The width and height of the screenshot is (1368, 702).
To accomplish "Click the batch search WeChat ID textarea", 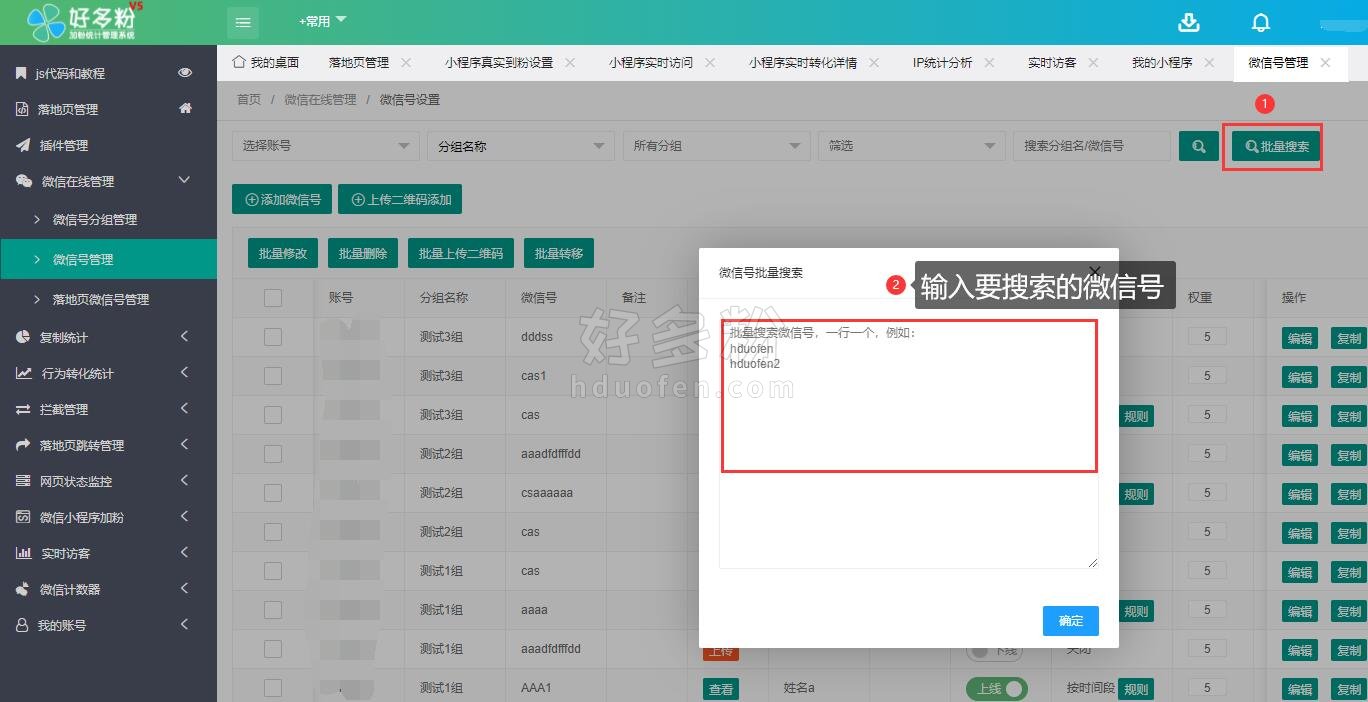I will pyautogui.click(x=909, y=420).
